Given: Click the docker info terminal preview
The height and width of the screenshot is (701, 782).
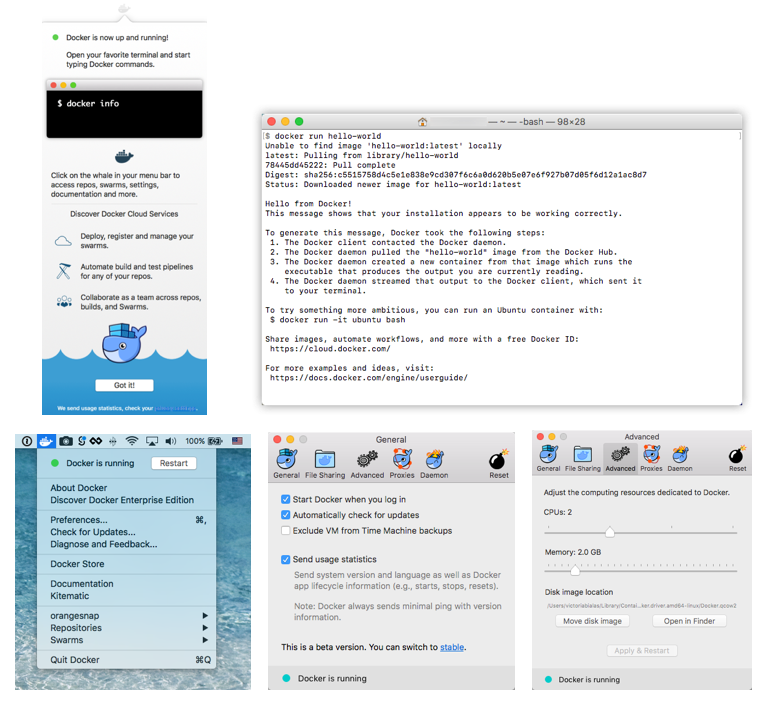Looking at the screenshot, I should pos(124,109).
